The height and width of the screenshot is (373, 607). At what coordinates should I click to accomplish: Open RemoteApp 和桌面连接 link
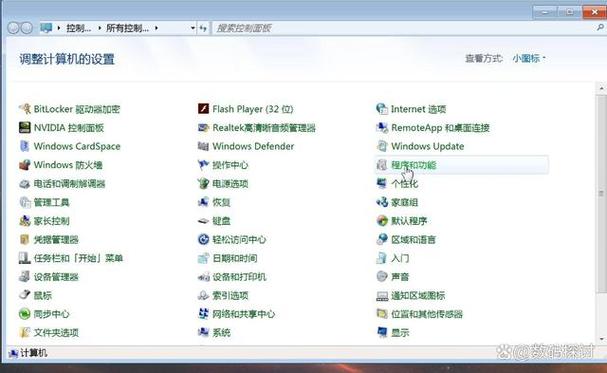tap(441, 128)
